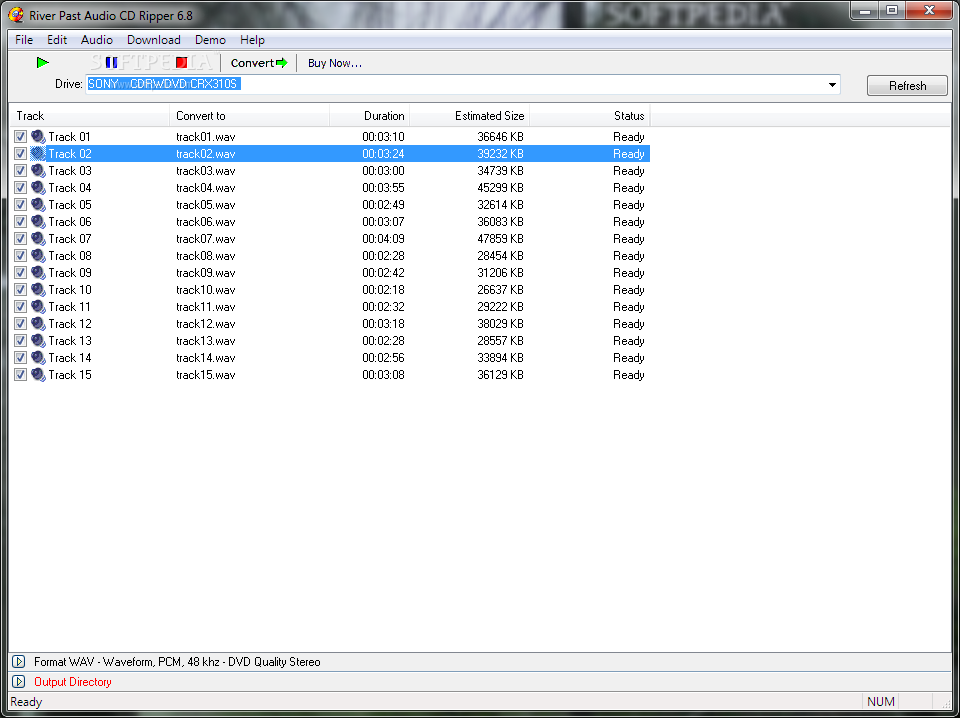This screenshot has width=960, height=718.
Task: Click Ready status of Track 15
Action: 629,375
